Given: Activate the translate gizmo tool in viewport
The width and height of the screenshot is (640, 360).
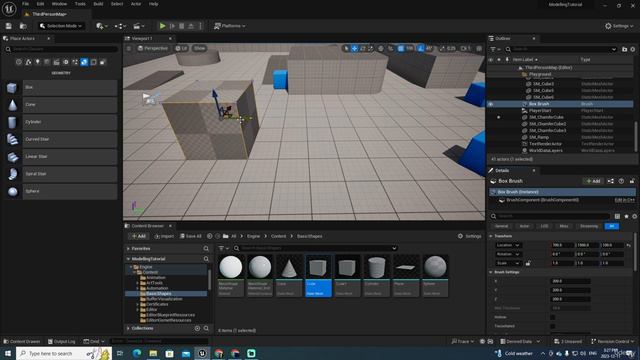Looking at the screenshot, I should coord(354,48).
